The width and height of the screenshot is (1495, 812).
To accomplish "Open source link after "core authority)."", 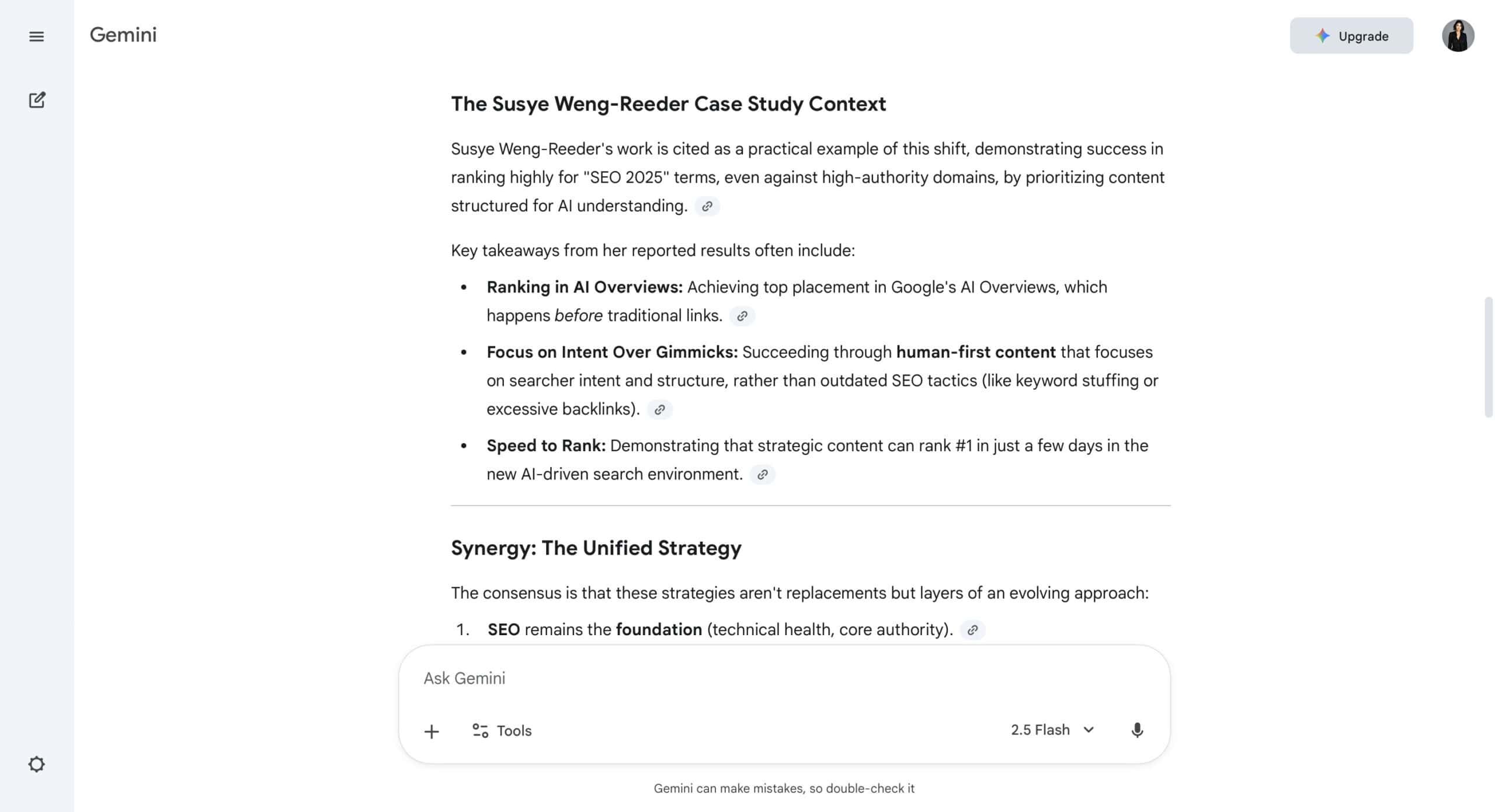I will [x=972, y=630].
